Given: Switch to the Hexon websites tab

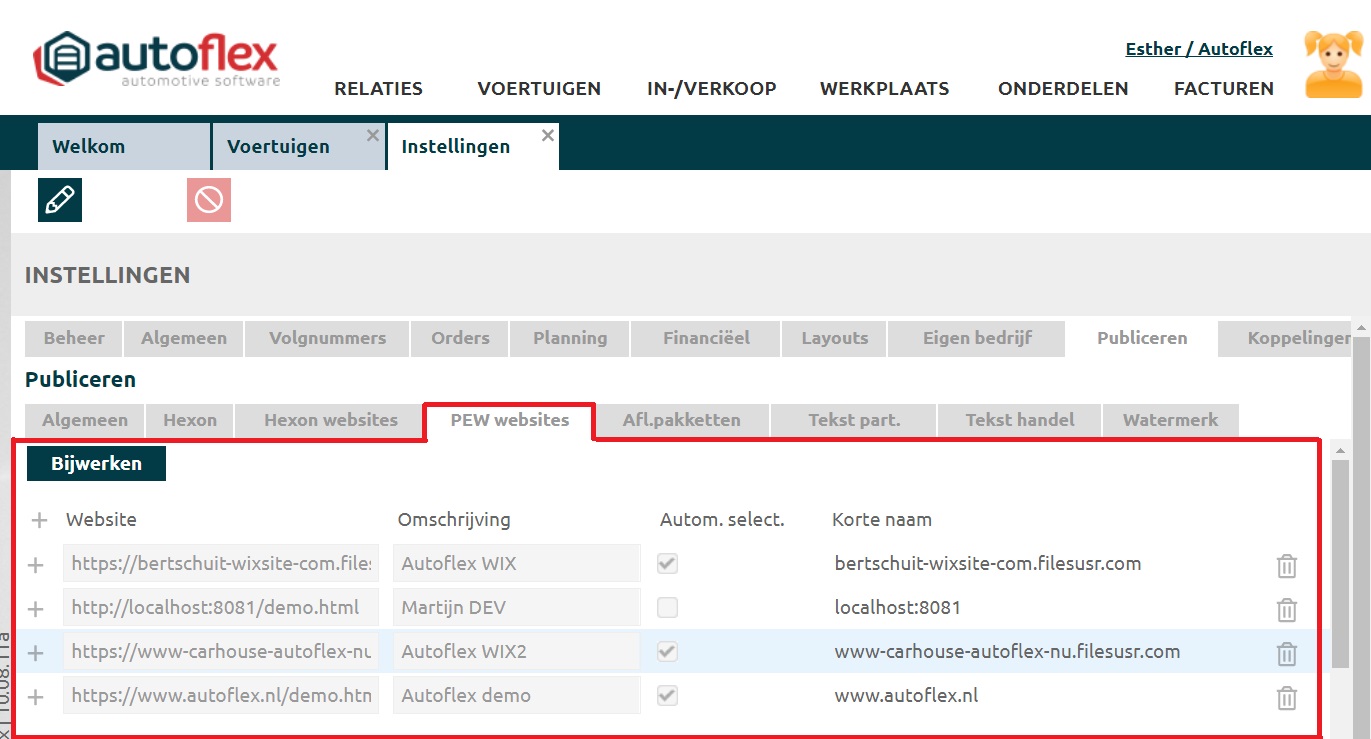Looking at the screenshot, I should click(330, 420).
